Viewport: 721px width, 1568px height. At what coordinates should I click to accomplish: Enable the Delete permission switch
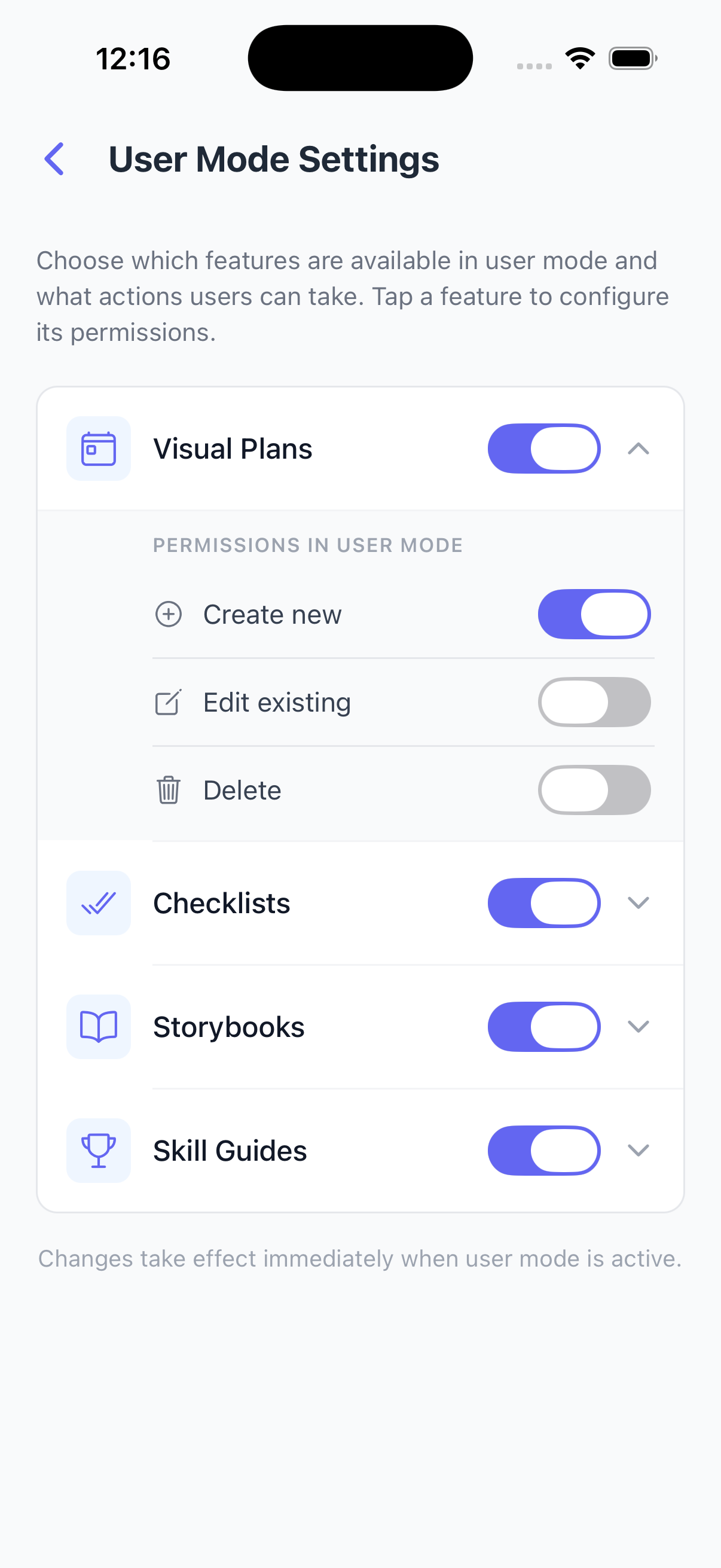tap(594, 790)
